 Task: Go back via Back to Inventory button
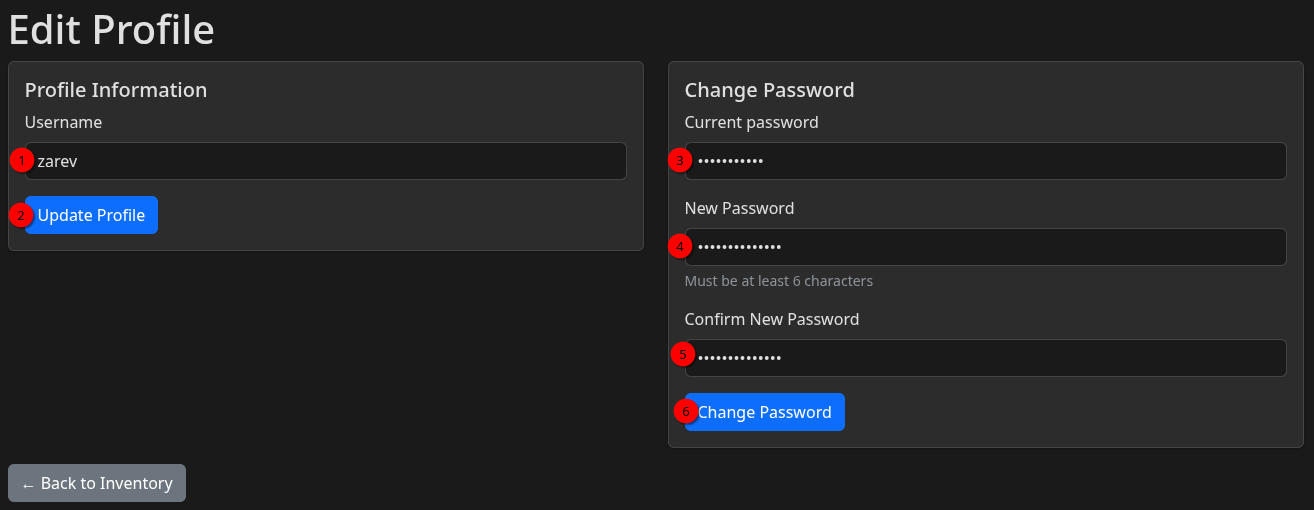[x=97, y=483]
